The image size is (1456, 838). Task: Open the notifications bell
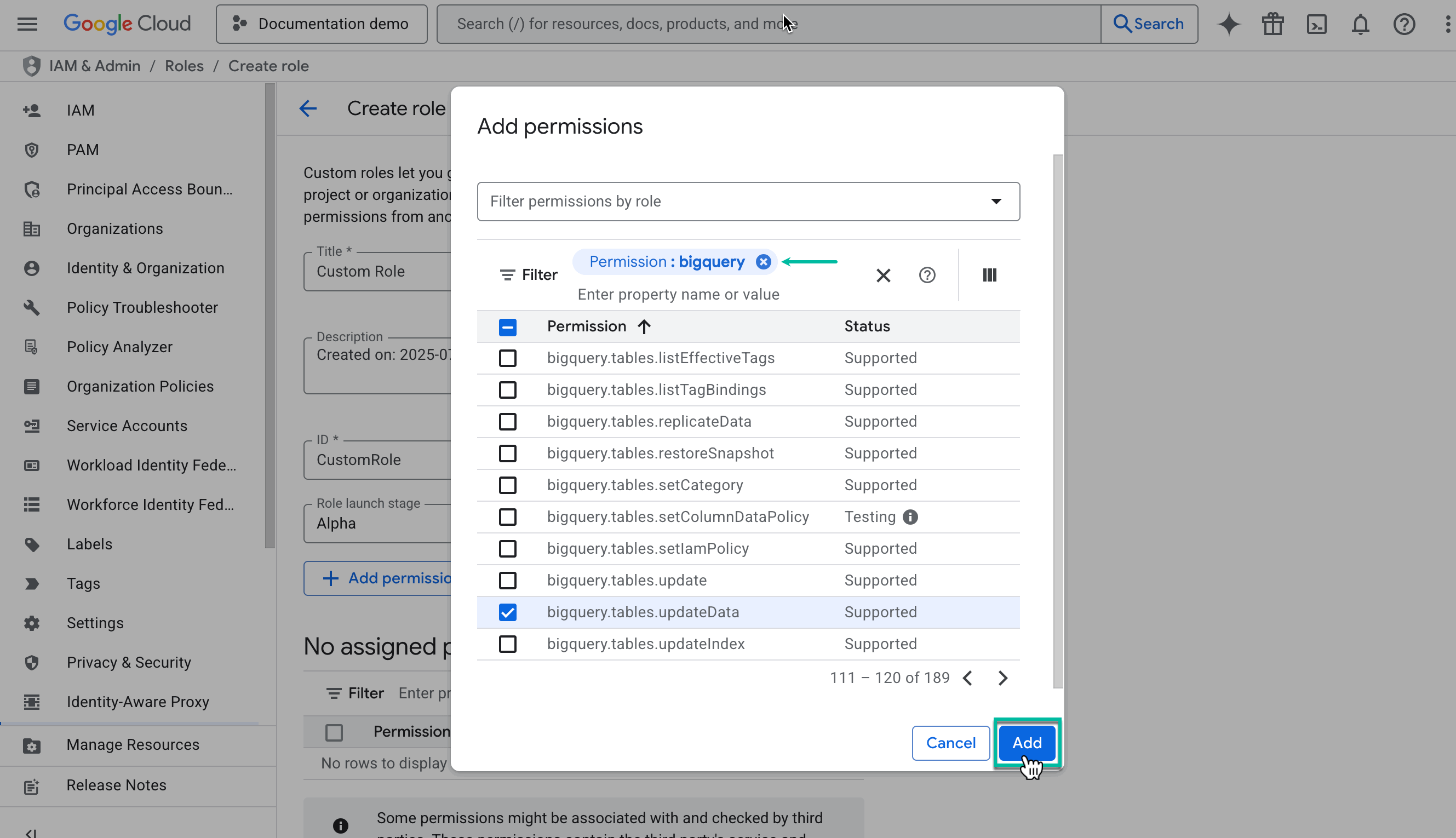click(1360, 24)
